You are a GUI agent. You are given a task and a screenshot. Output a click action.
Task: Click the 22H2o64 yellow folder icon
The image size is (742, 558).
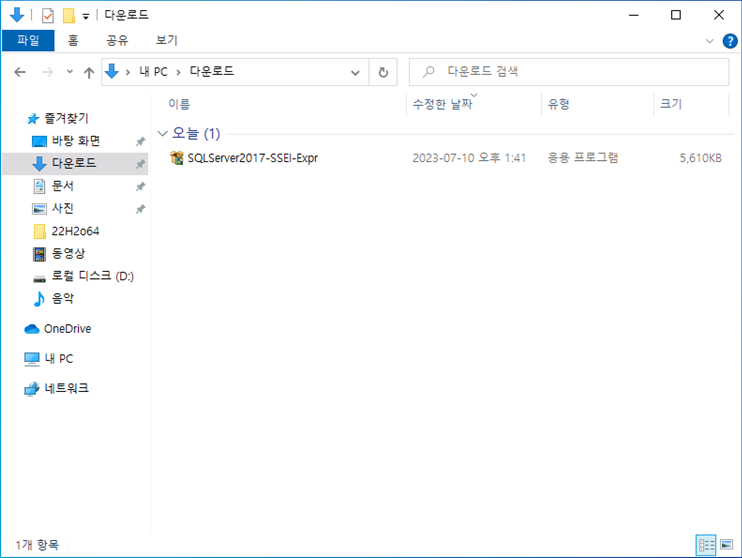(40, 231)
